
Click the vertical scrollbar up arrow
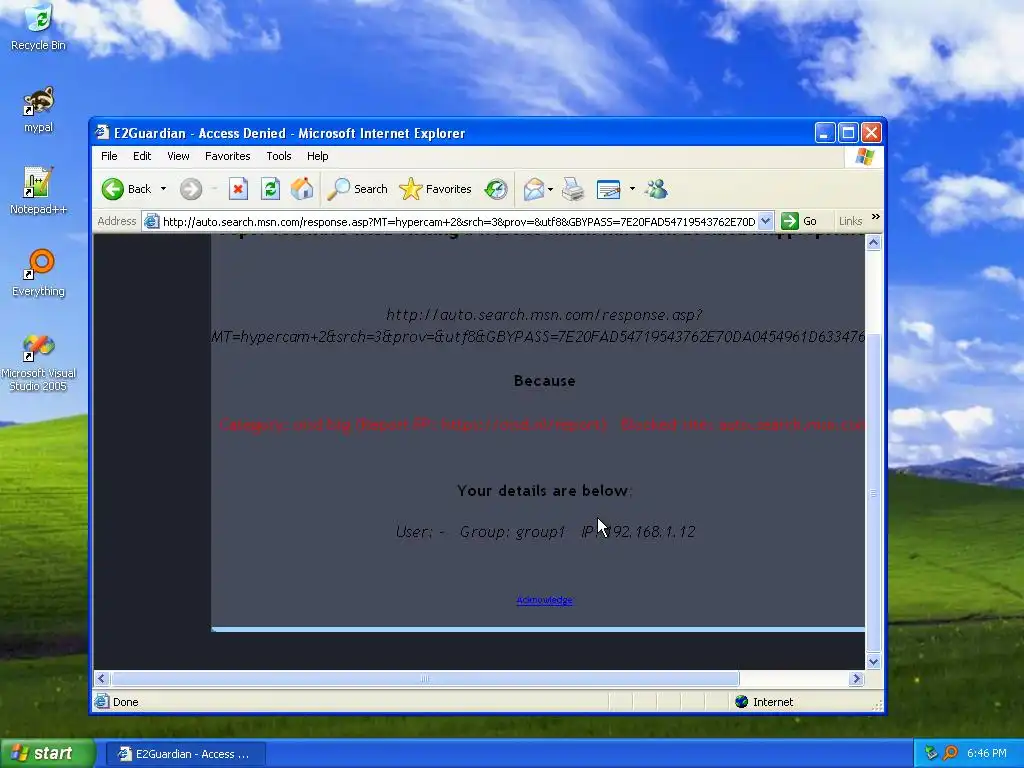[873, 242]
